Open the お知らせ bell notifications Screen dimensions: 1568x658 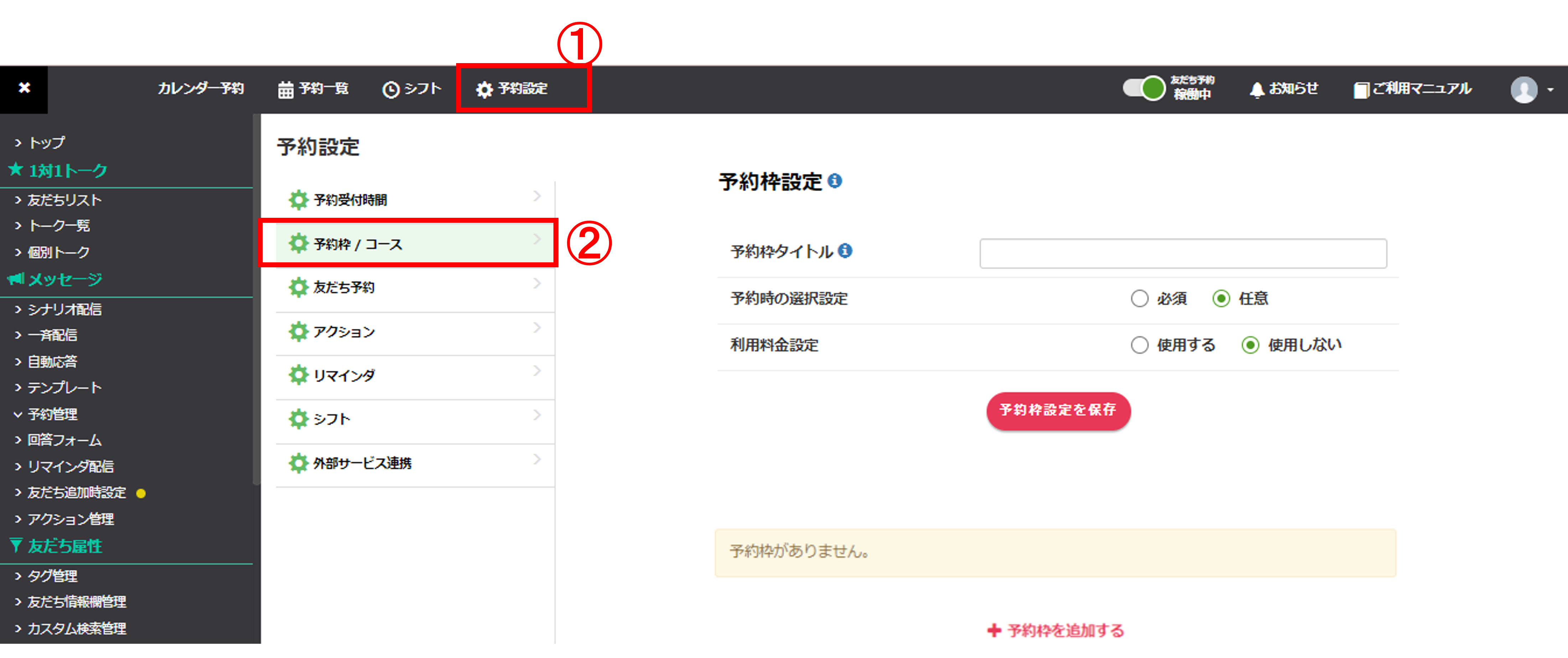tap(1256, 89)
